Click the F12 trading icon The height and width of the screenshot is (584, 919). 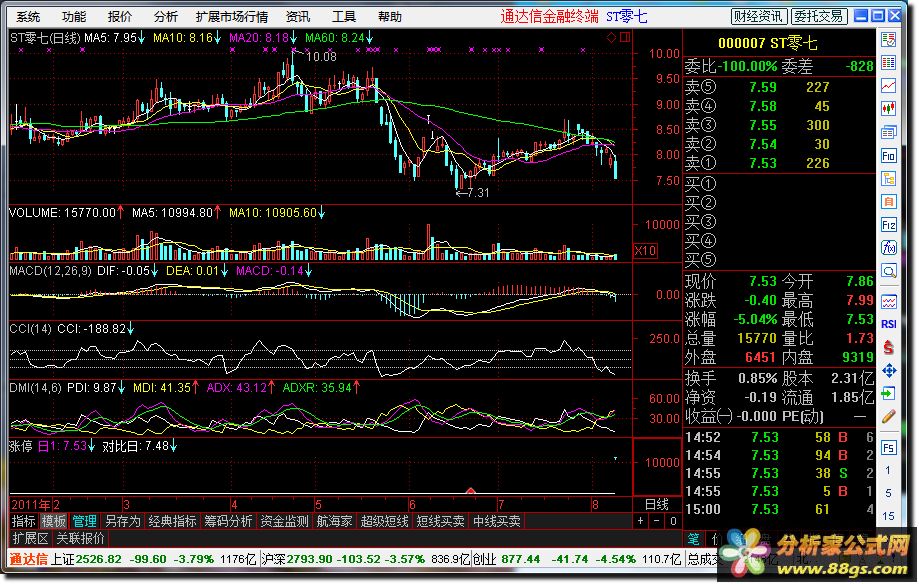pos(889,225)
